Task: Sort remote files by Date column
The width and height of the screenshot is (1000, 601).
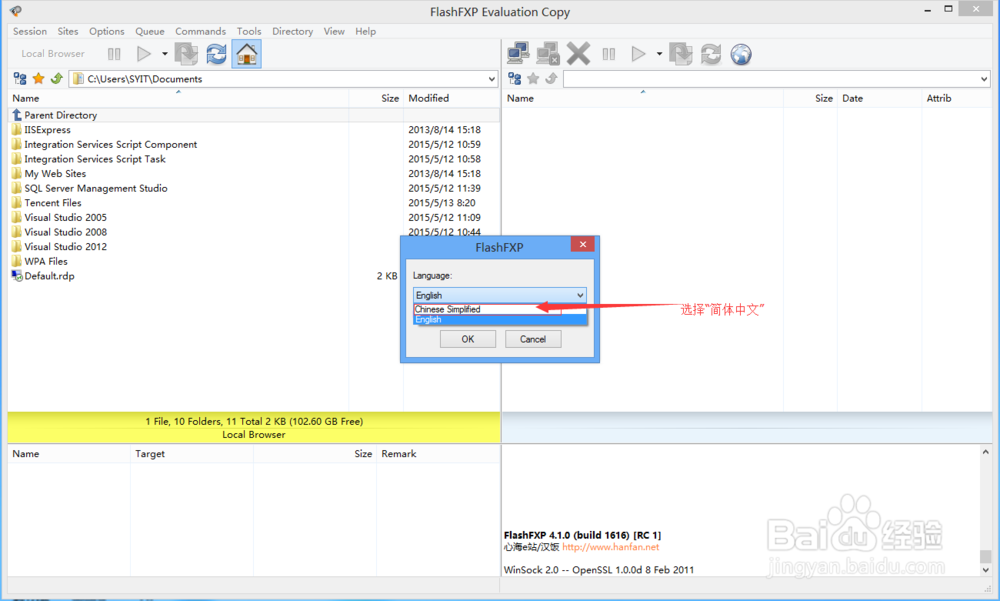Action: pyautogui.click(x=853, y=98)
